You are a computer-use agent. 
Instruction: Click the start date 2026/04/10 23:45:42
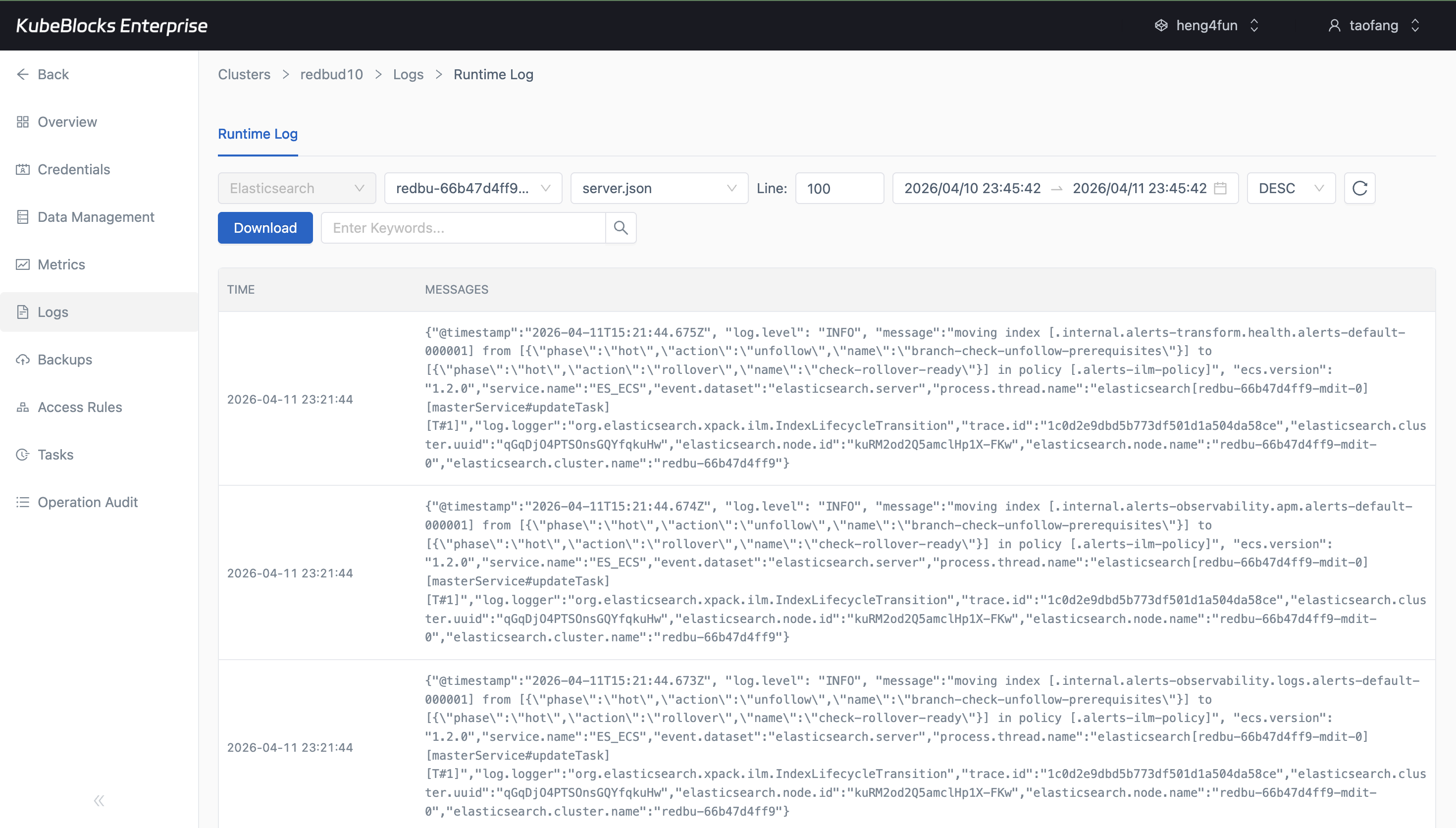point(972,188)
